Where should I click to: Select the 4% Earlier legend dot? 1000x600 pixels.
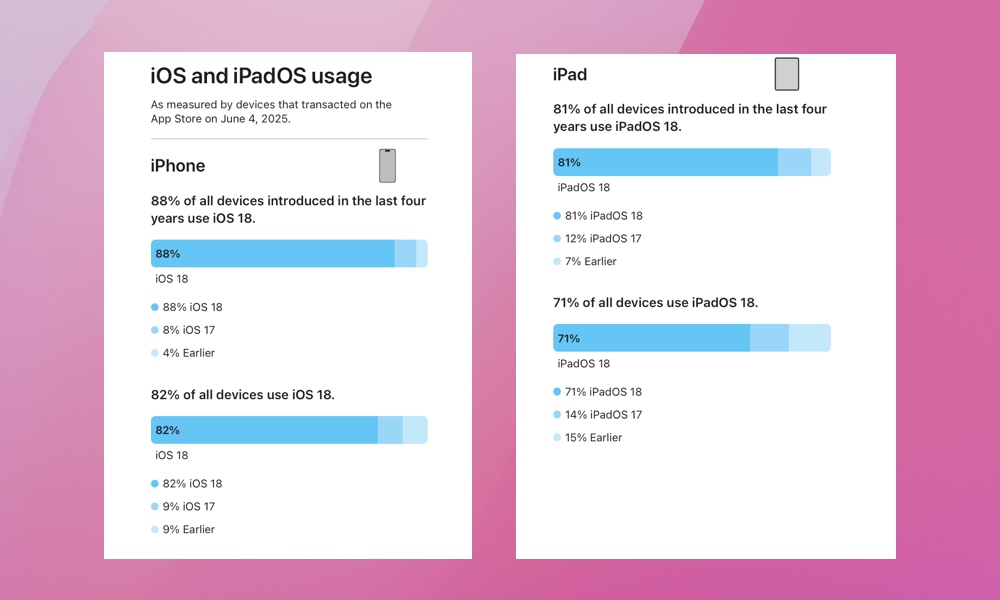[x=154, y=353]
